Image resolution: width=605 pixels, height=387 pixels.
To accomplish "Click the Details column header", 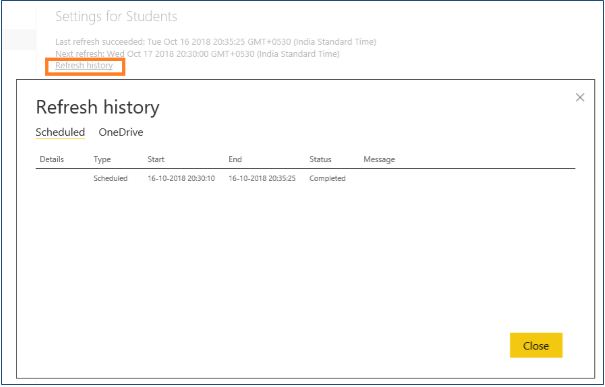I will 52,159.
